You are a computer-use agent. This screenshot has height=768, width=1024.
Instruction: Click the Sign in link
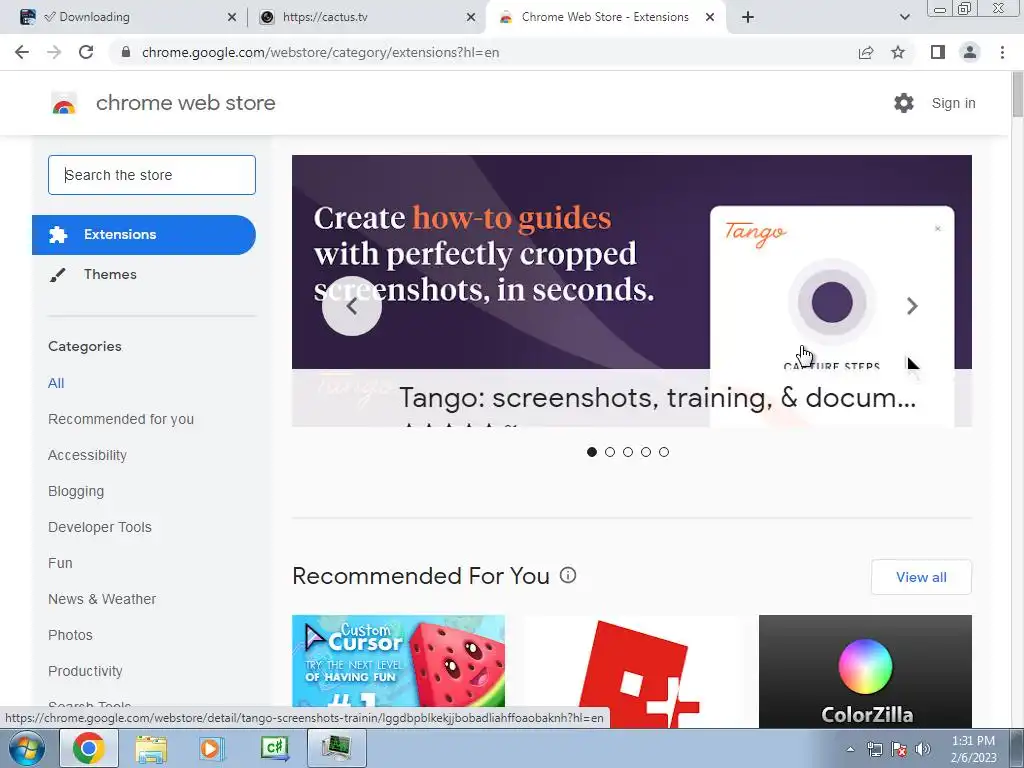tap(953, 103)
